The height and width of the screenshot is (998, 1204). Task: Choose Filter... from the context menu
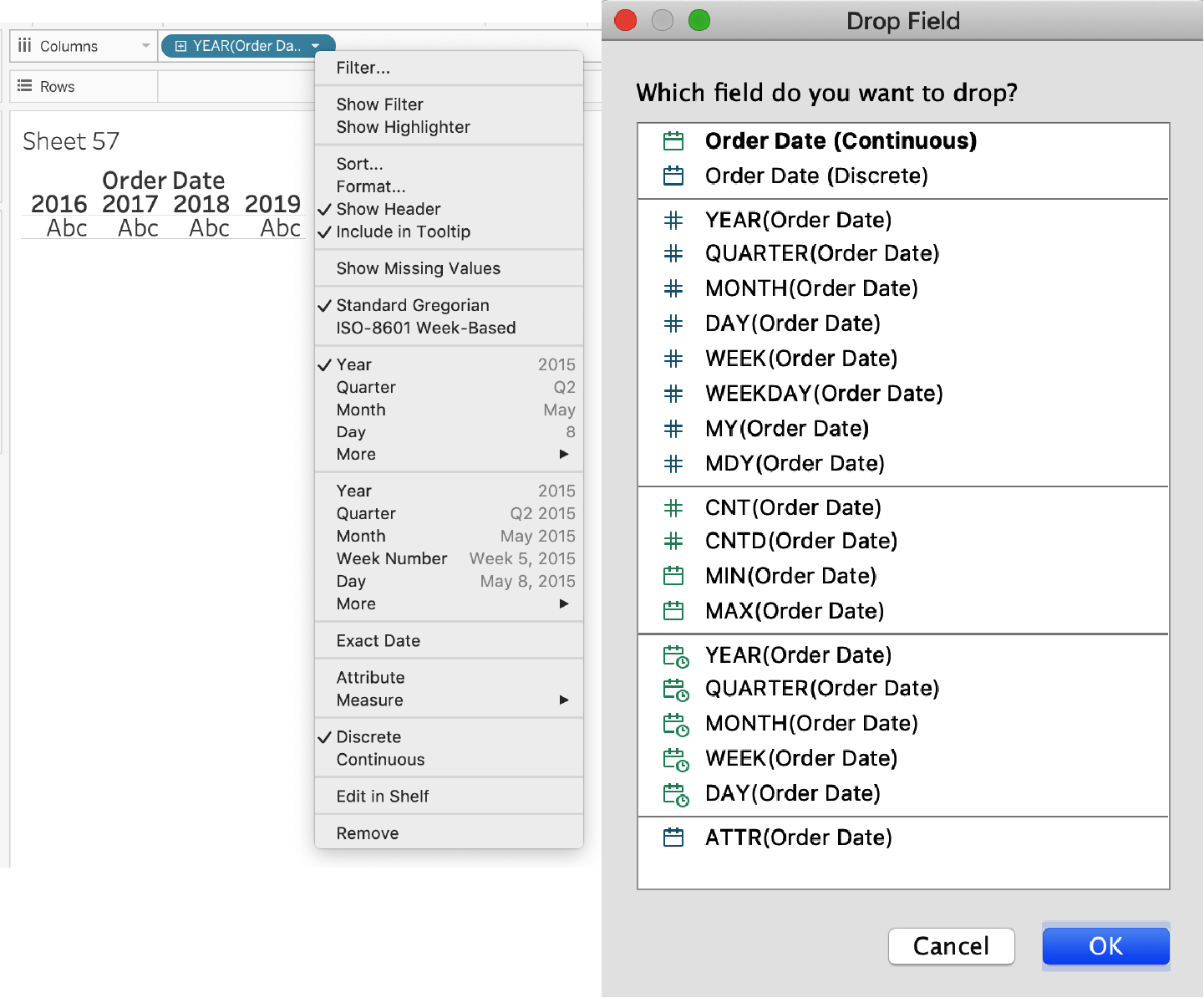(x=449, y=68)
